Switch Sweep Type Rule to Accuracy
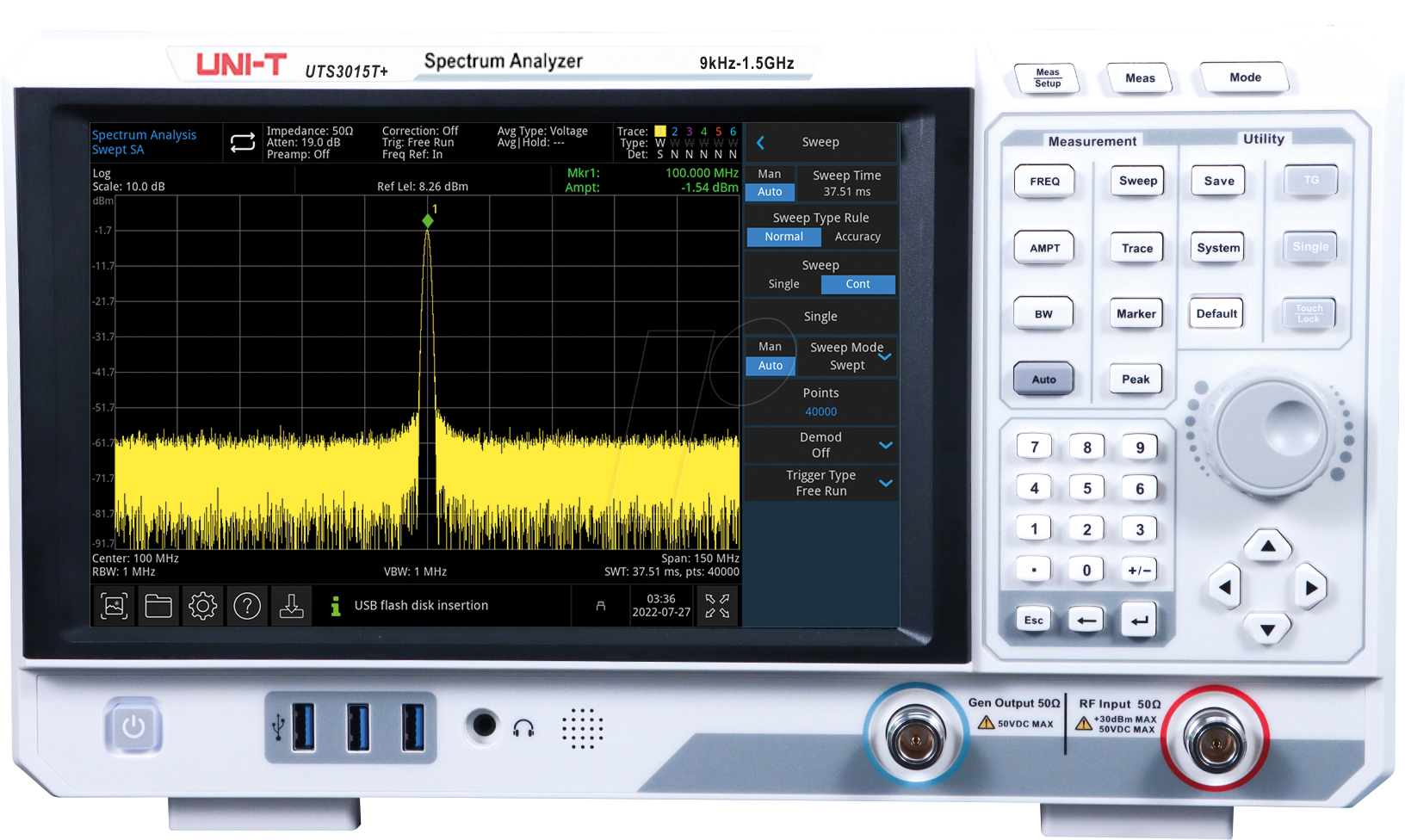1405x840 pixels. [857, 237]
